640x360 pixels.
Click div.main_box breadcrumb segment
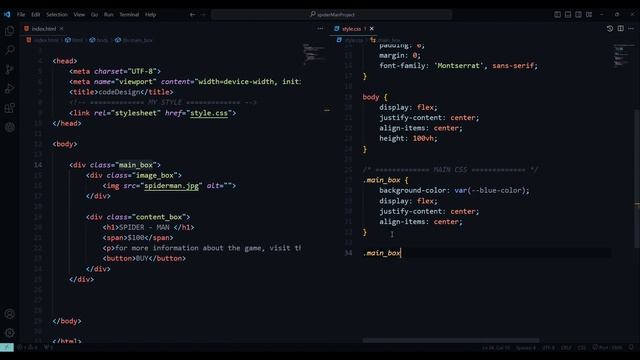134,40
